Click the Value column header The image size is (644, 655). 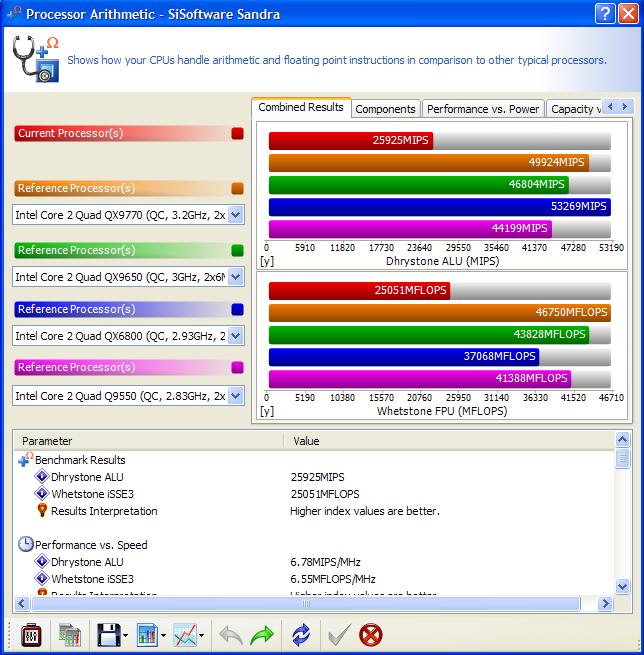click(x=449, y=441)
